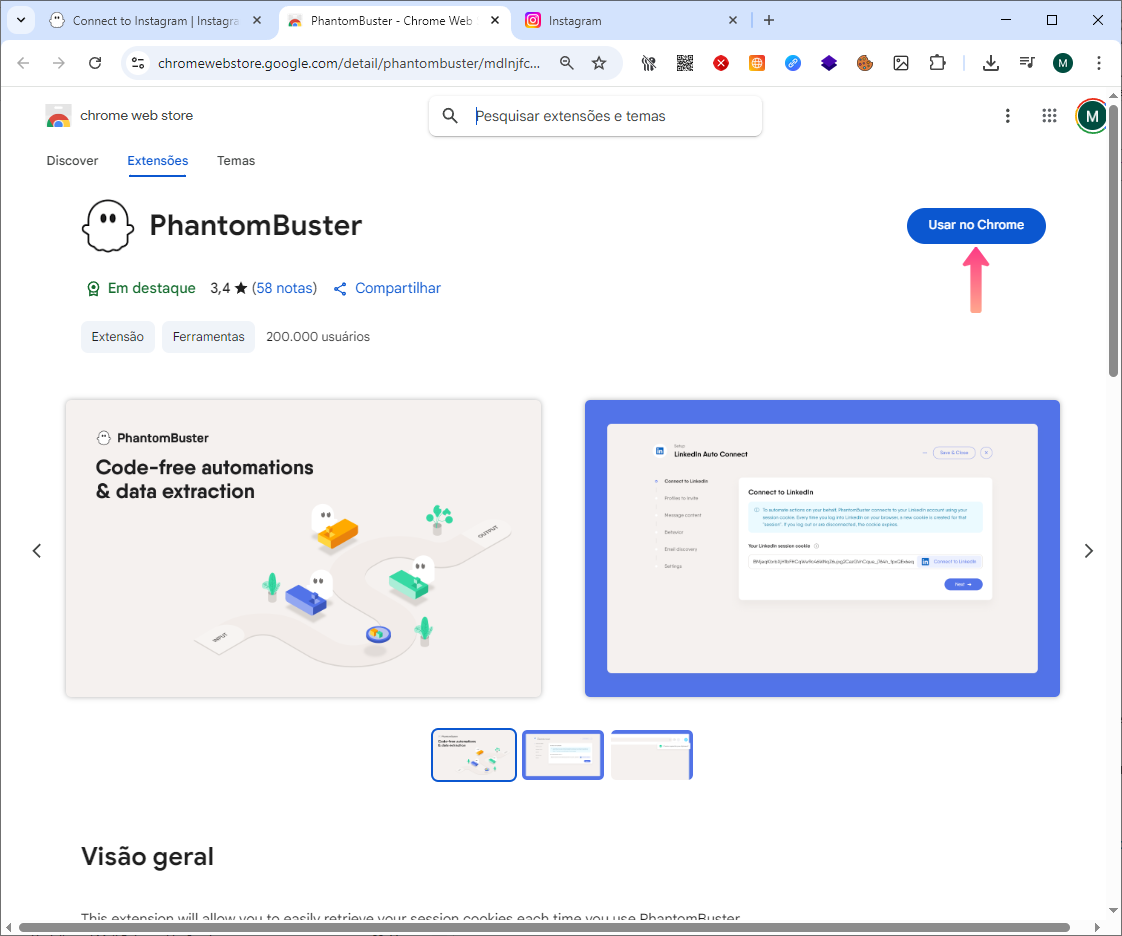Open the Chrome three-dot menu

tap(1098, 63)
